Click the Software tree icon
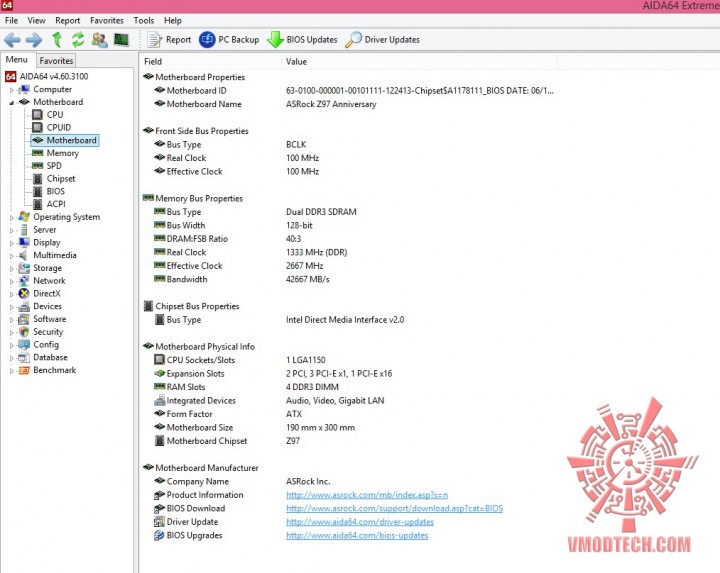Viewport: 720px width, 573px height. tap(24, 319)
